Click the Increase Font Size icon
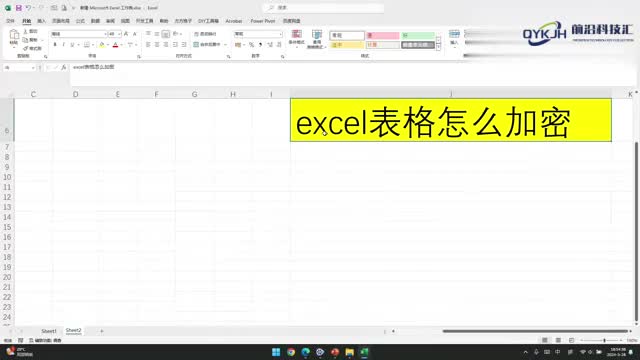This screenshot has height=360, width=640. [126, 34]
